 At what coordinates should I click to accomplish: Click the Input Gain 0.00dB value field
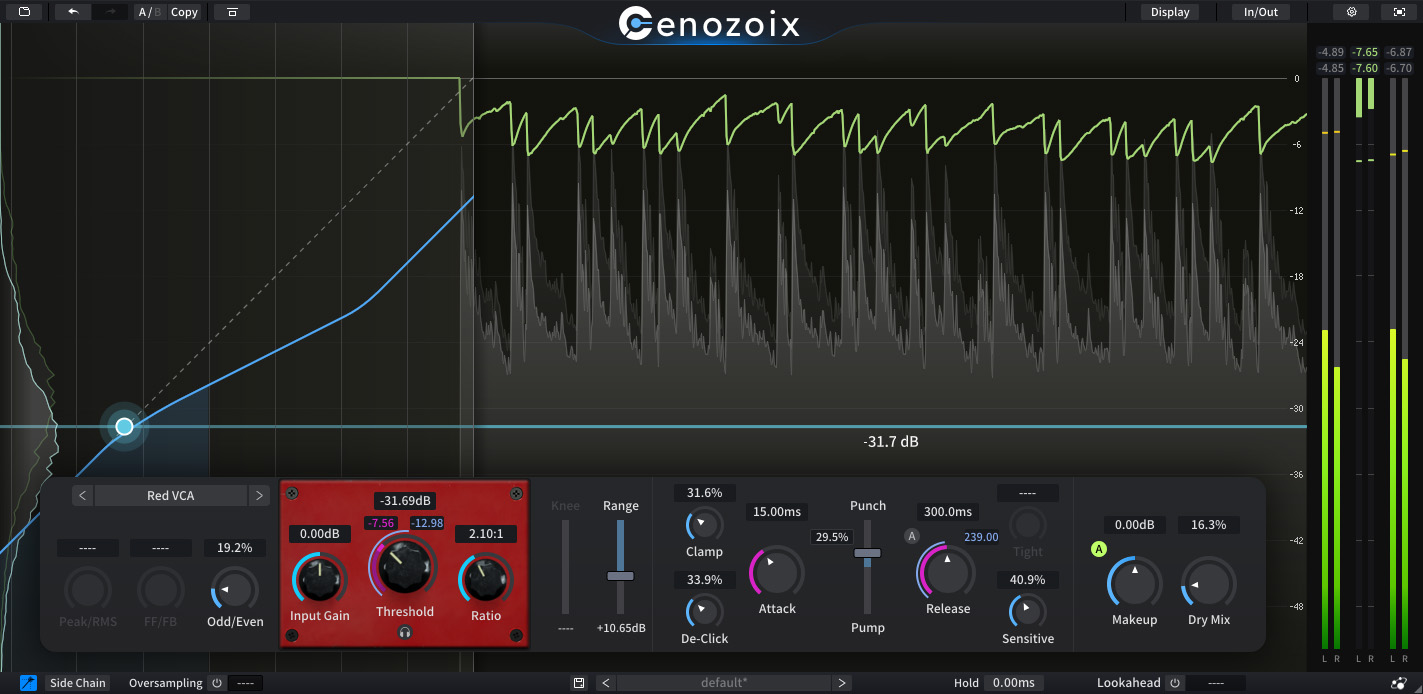pyautogui.click(x=320, y=534)
